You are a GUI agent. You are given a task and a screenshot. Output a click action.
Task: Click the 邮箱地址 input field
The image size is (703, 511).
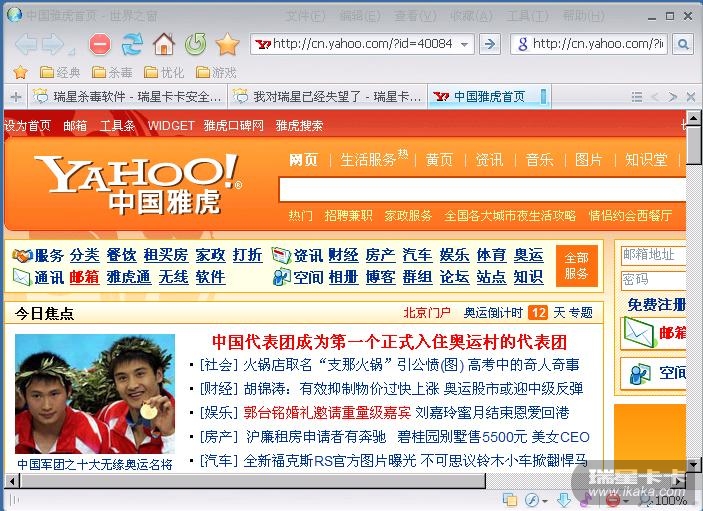click(653, 255)
